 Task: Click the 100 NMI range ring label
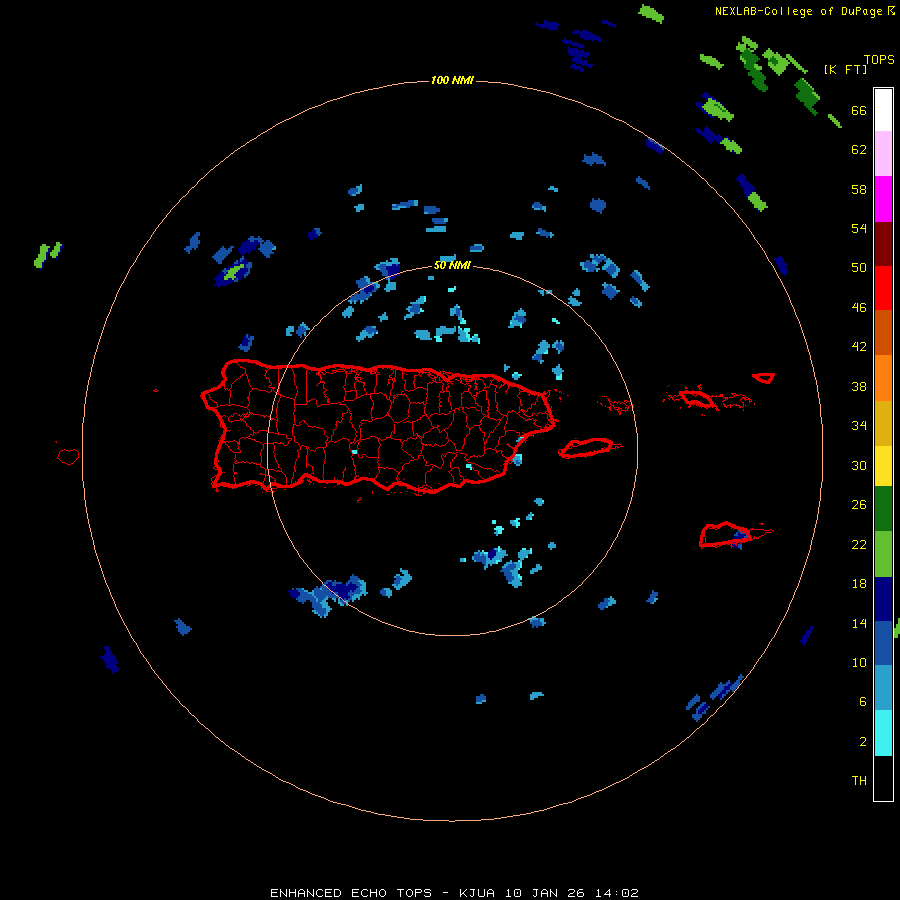tap(452, 80)
